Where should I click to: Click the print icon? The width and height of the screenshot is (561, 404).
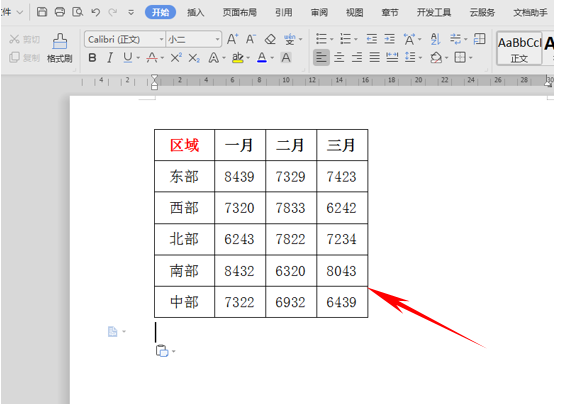pyautogui.click(x=60, y=12)
